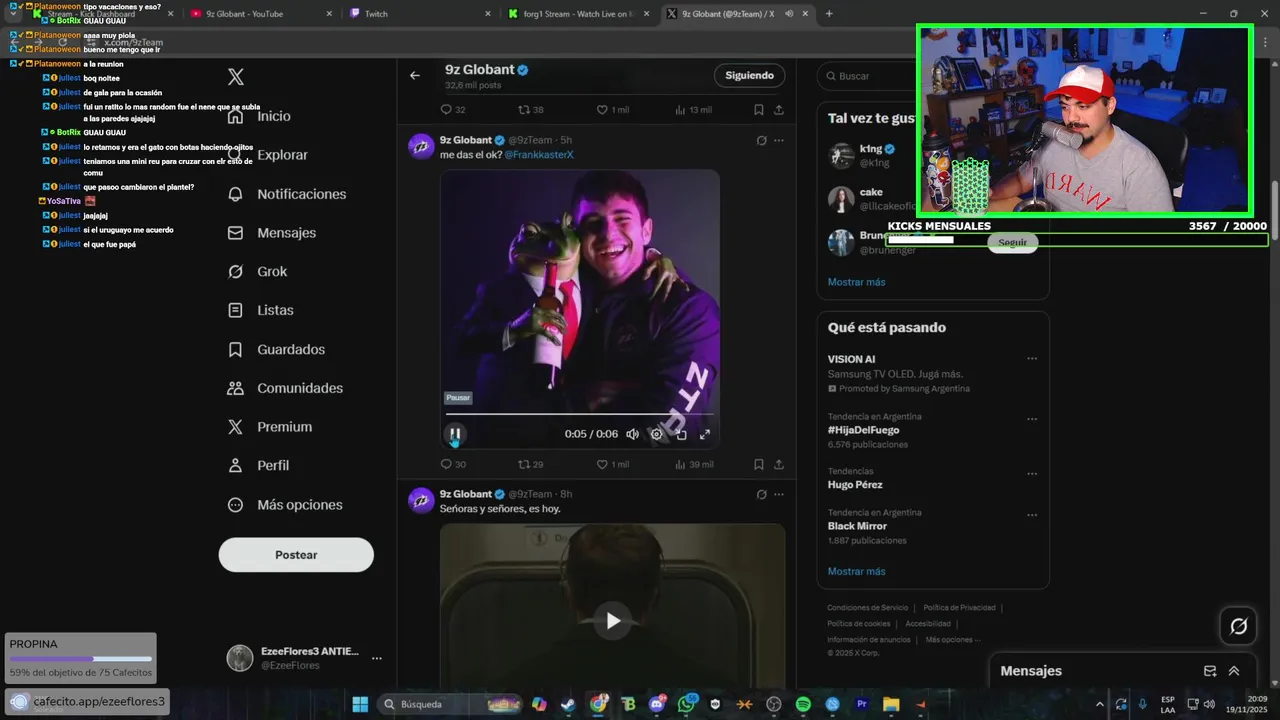Open the k1ng suggested profile
Viewport: 1280px width, 720px height.
[873, 149]
